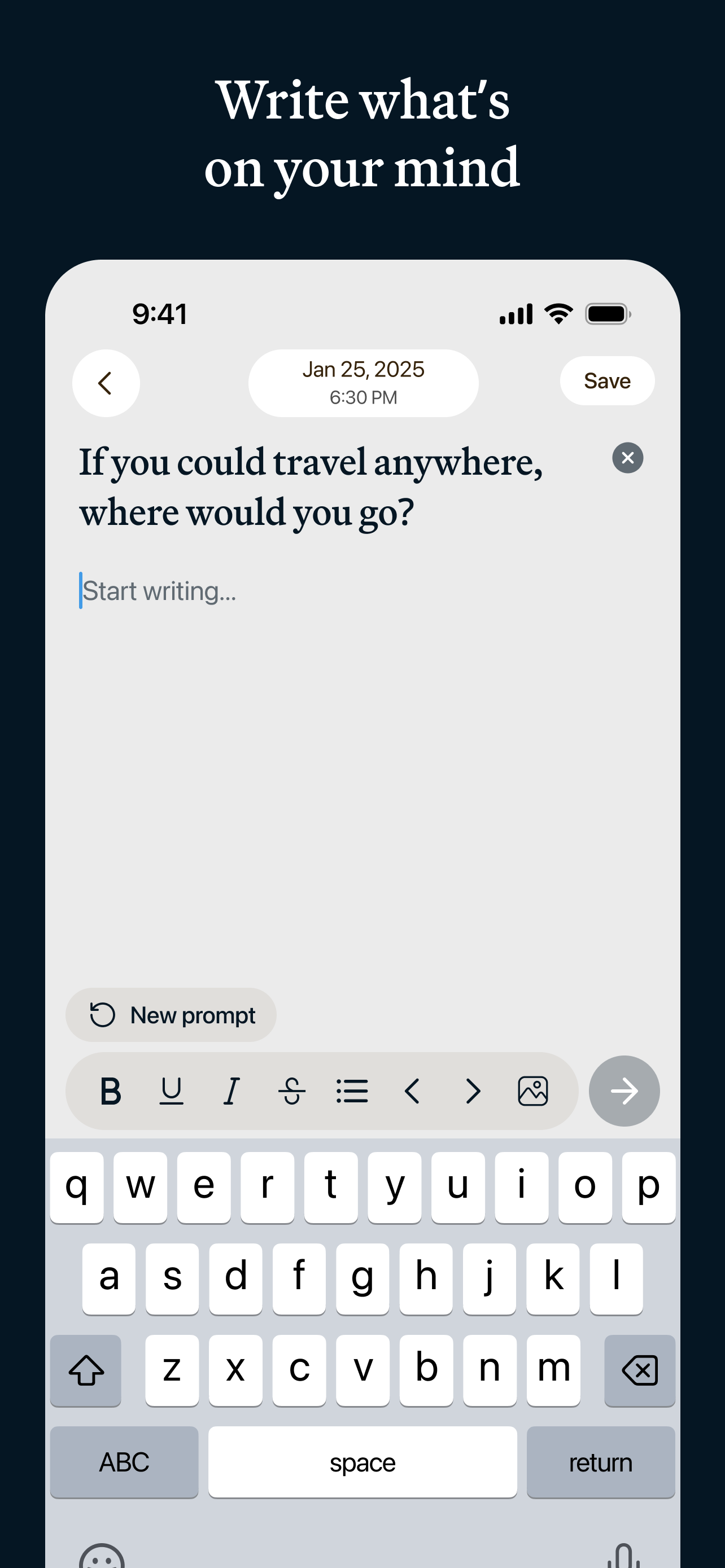This screenshot has height=1568, width=725.
Task: Toggle bold formatting
Action: tap(110, 1091)
